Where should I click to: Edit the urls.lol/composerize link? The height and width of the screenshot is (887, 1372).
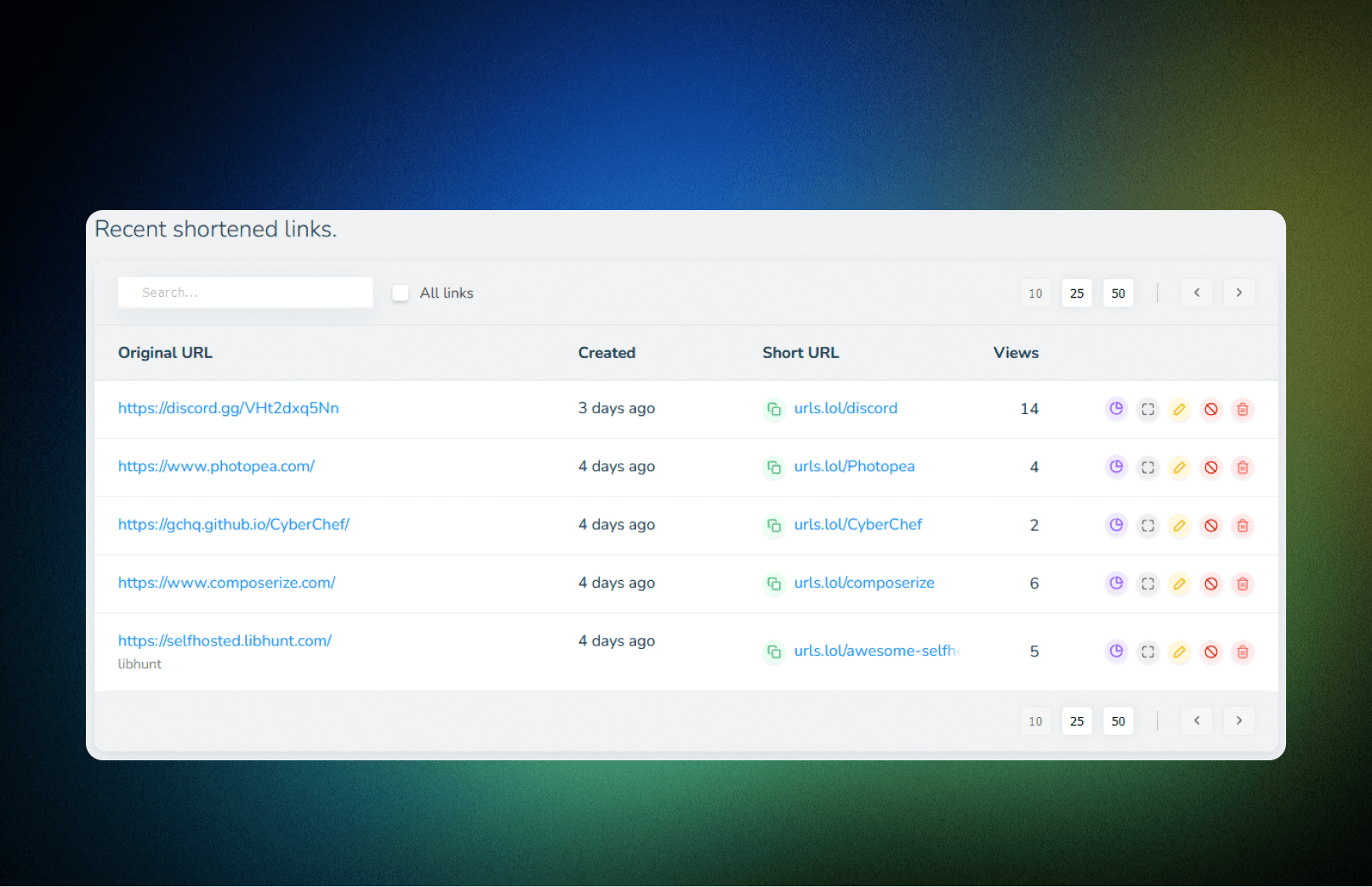[x=1179, y=583]
